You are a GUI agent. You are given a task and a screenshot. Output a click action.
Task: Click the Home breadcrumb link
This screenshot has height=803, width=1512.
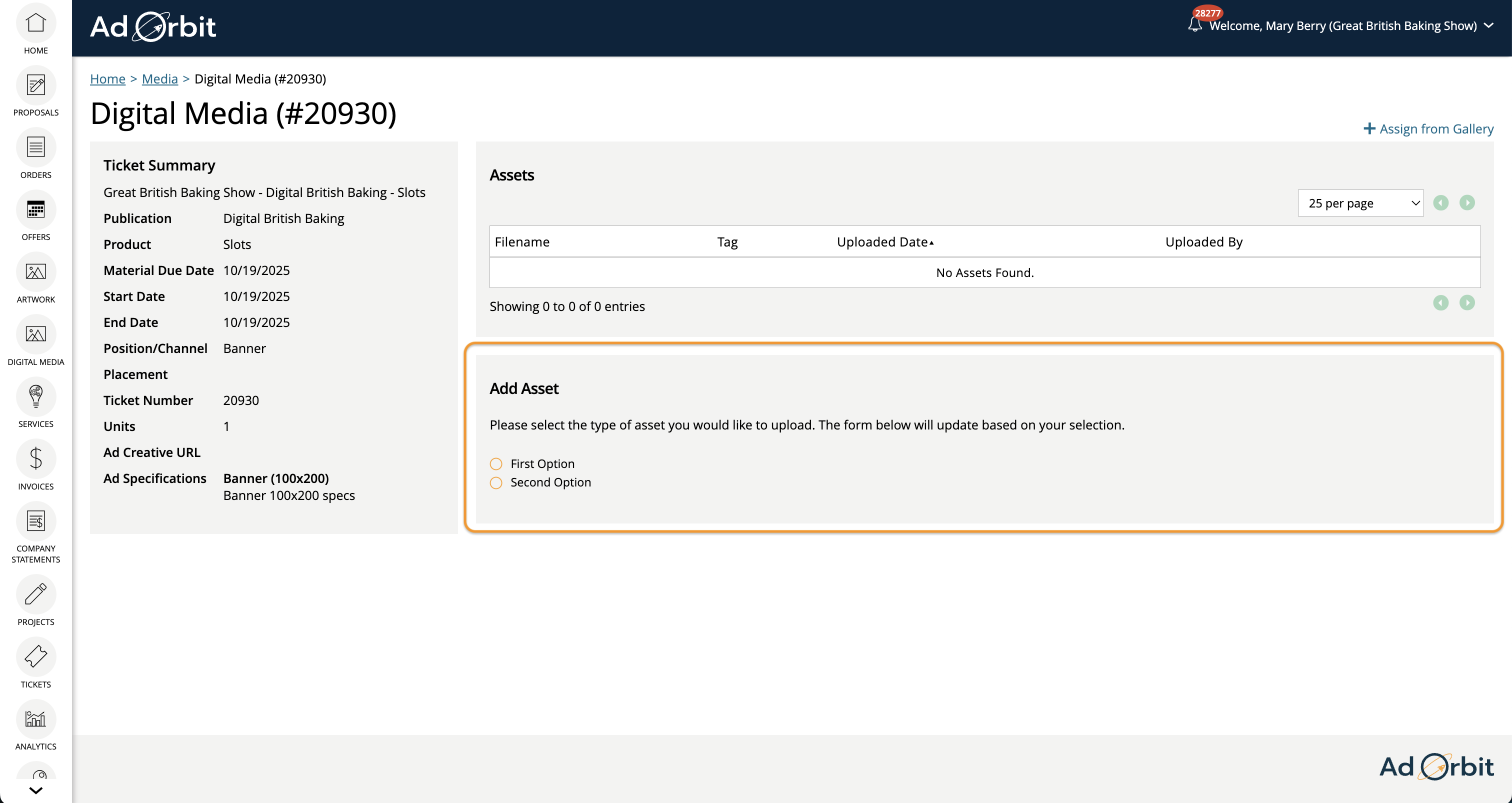(x=107, y=78)
